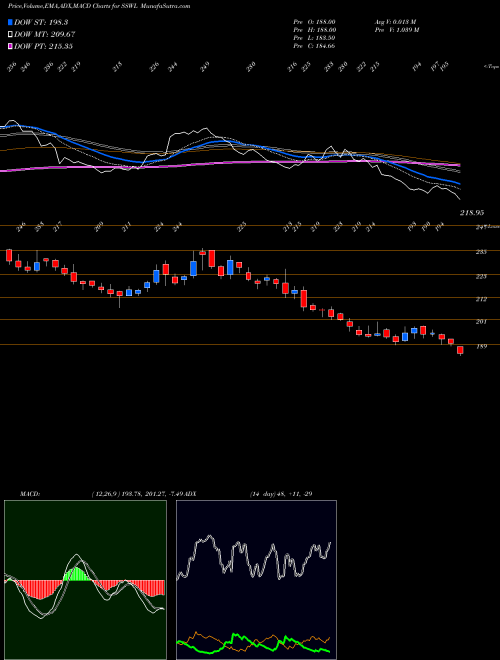Click the 'Pre L: 183.50' value
The width and height of the screenshot is (500, 660).
pyautogui.click(x=314, y=38)
